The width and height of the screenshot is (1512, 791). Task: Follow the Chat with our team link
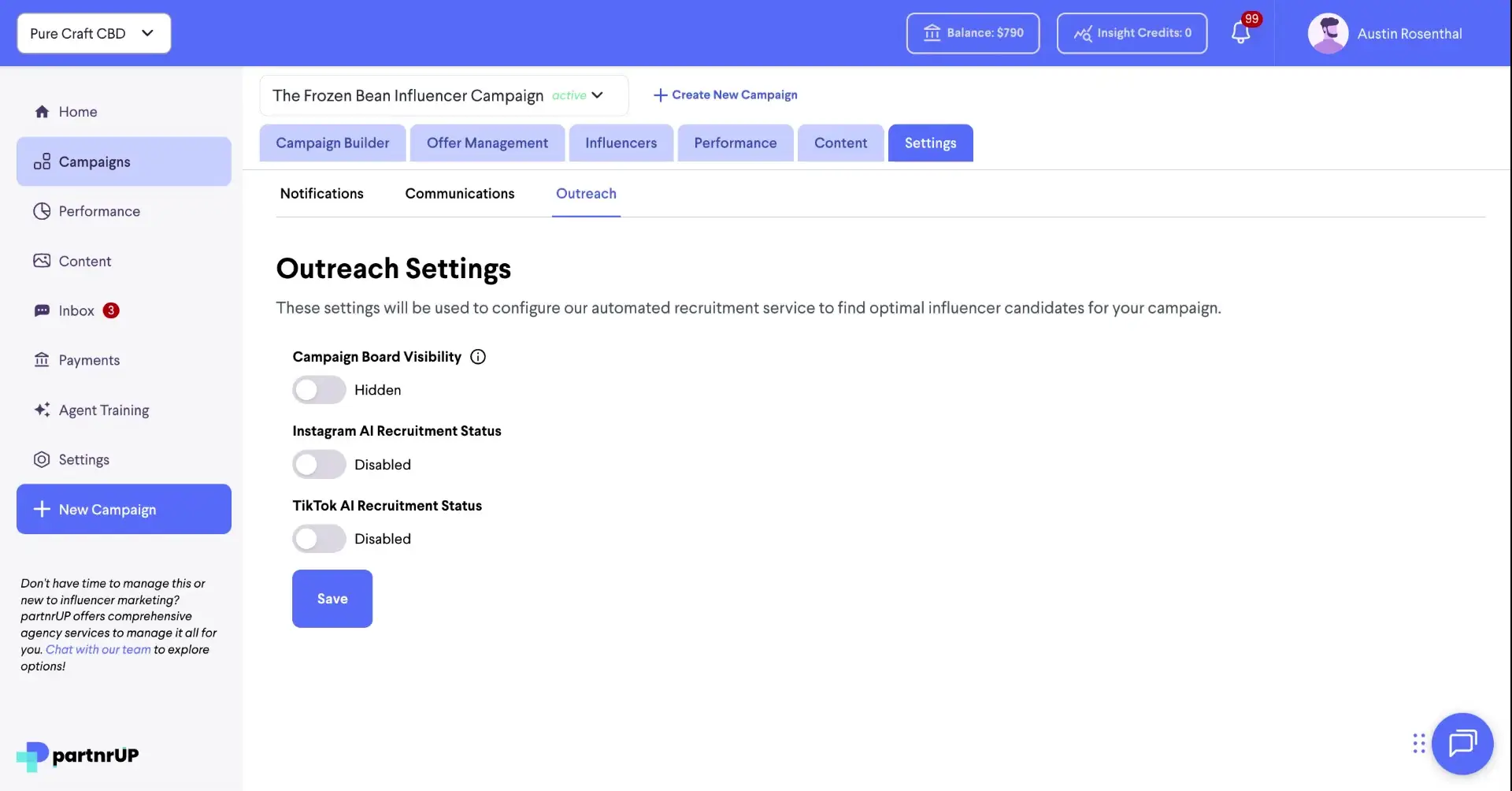97,649
